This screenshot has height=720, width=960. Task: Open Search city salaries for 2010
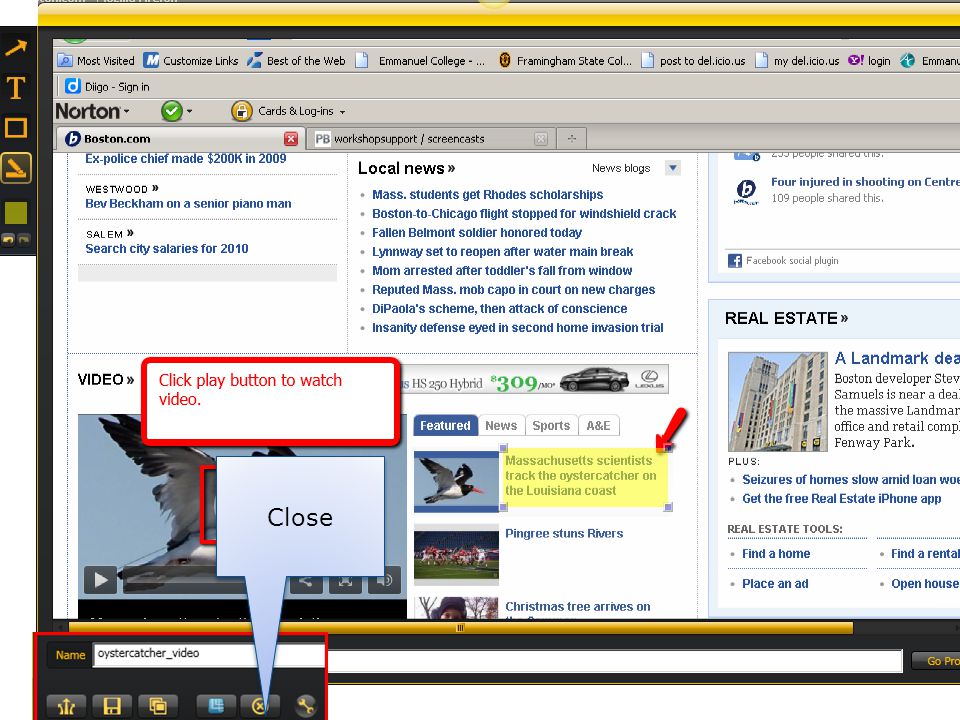167,249
